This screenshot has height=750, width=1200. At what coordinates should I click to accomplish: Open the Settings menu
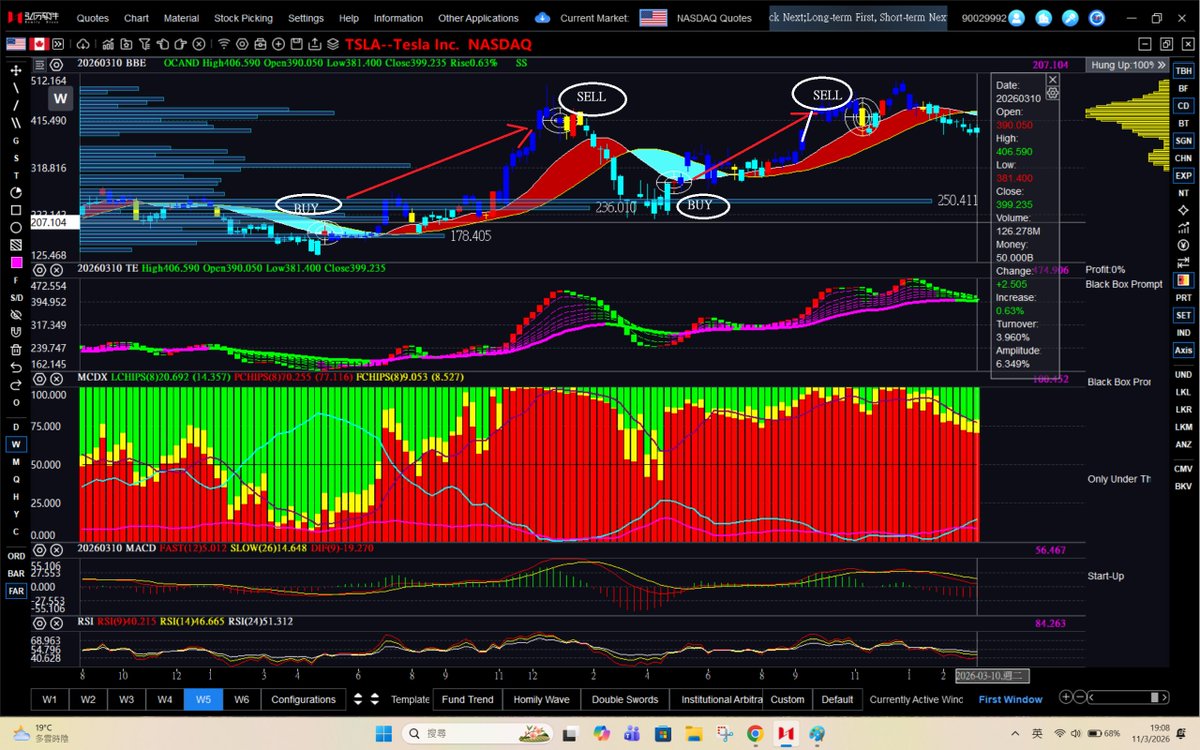[306, 18]
